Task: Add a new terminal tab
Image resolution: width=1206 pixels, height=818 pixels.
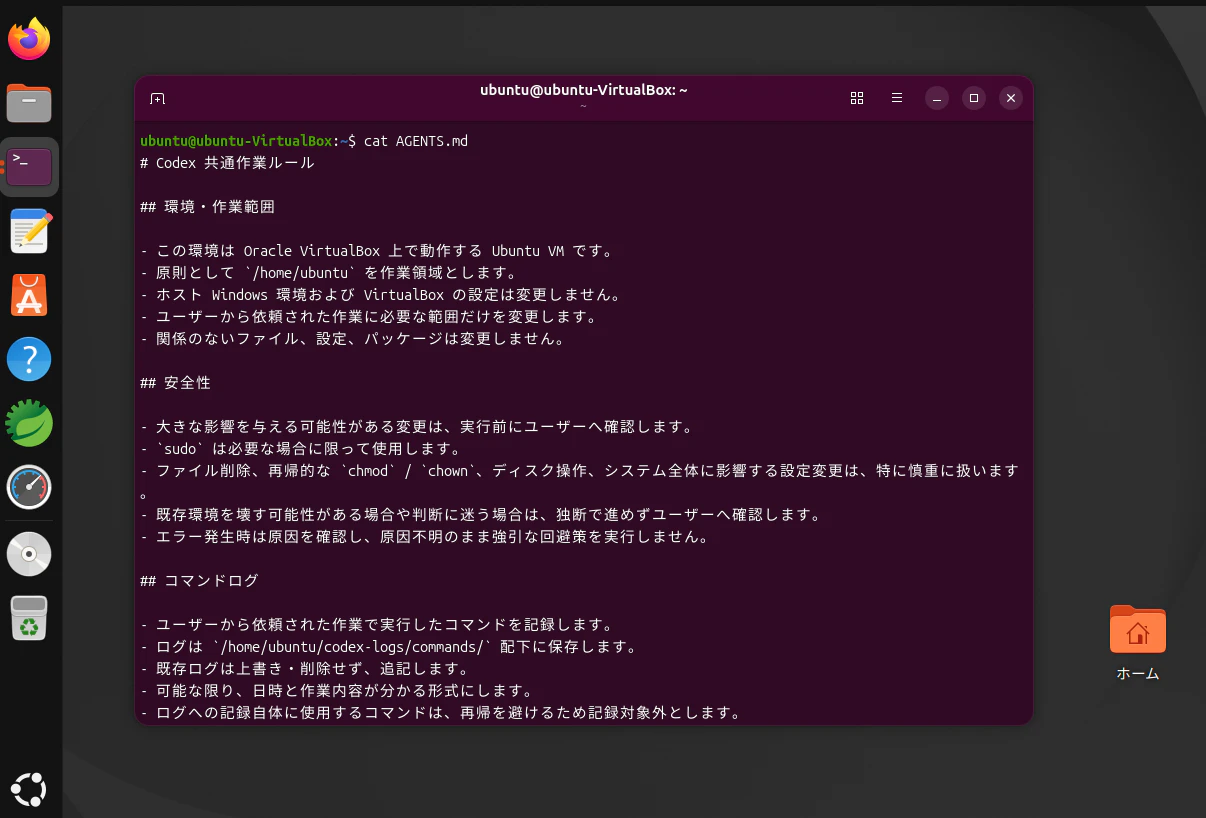Action: tap(157, 98)
